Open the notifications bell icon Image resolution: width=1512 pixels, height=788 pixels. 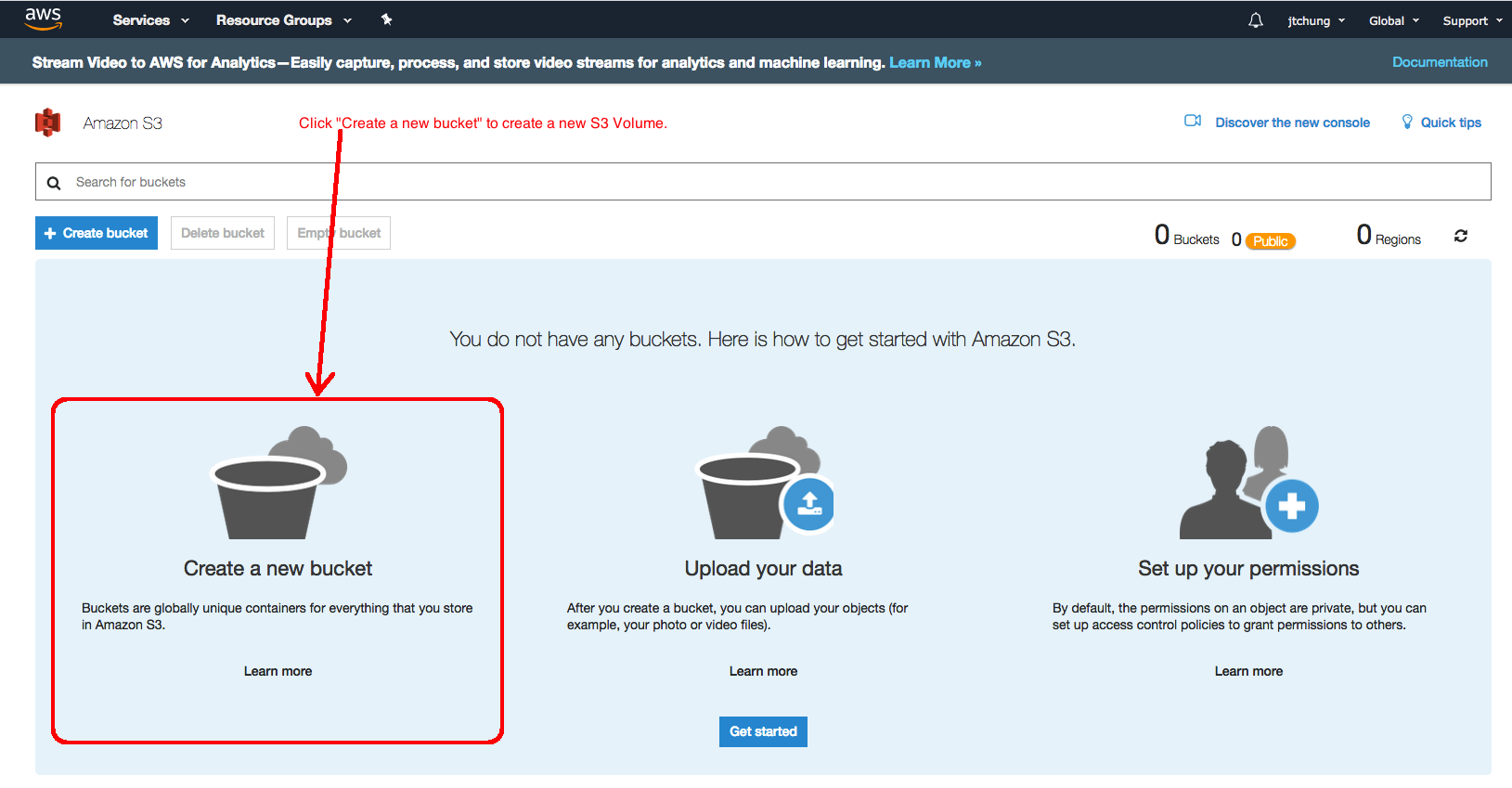(1256, 19)
